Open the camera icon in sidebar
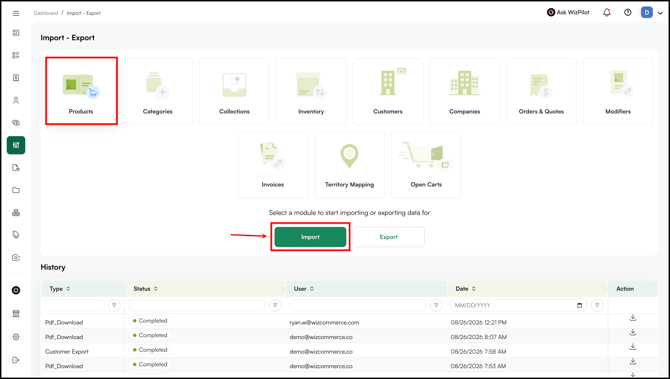 click(16, 258)
